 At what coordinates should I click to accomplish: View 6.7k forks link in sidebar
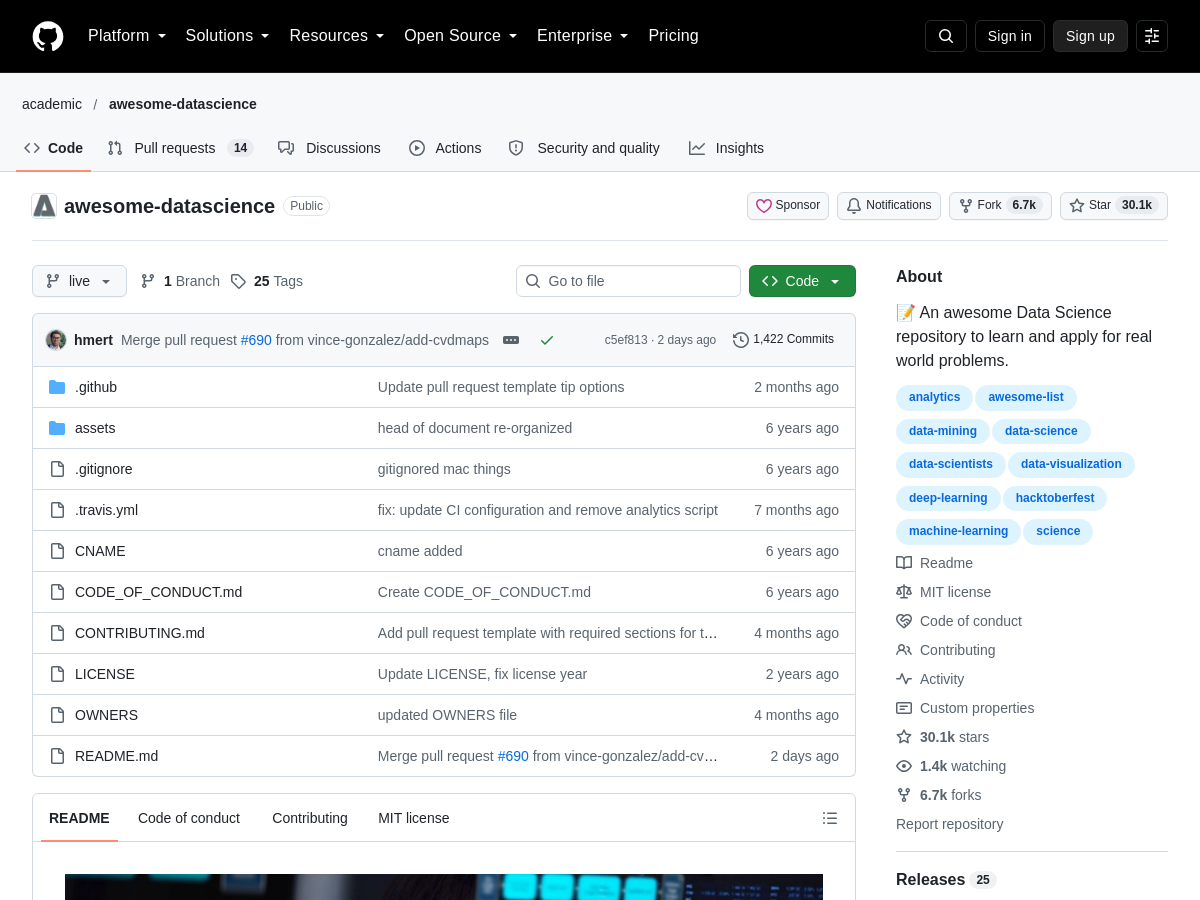coord(939,795)
